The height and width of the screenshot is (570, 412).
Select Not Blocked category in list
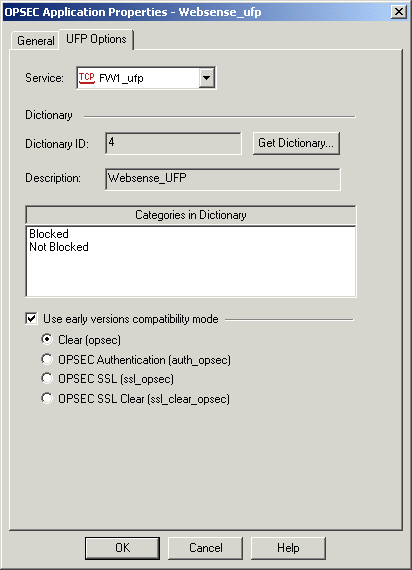tap(59, 247)
